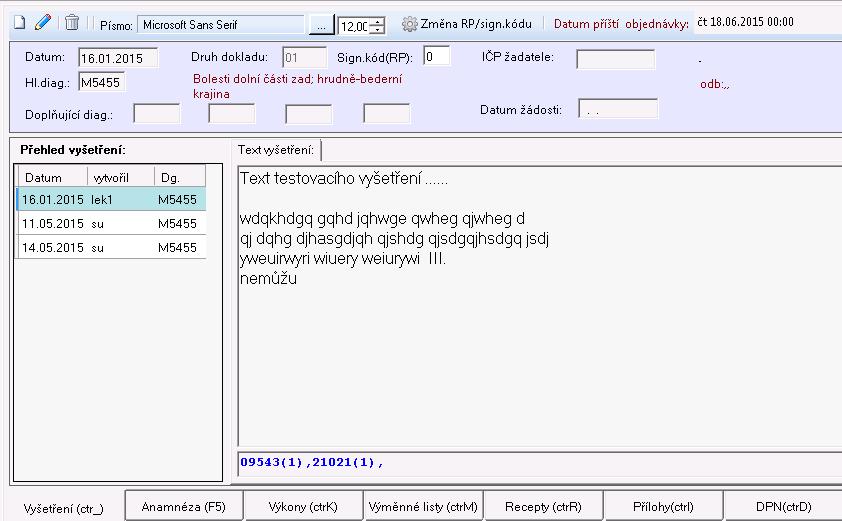
Task: Switch to the Text vyšetření tab
Action: point(276,150)
